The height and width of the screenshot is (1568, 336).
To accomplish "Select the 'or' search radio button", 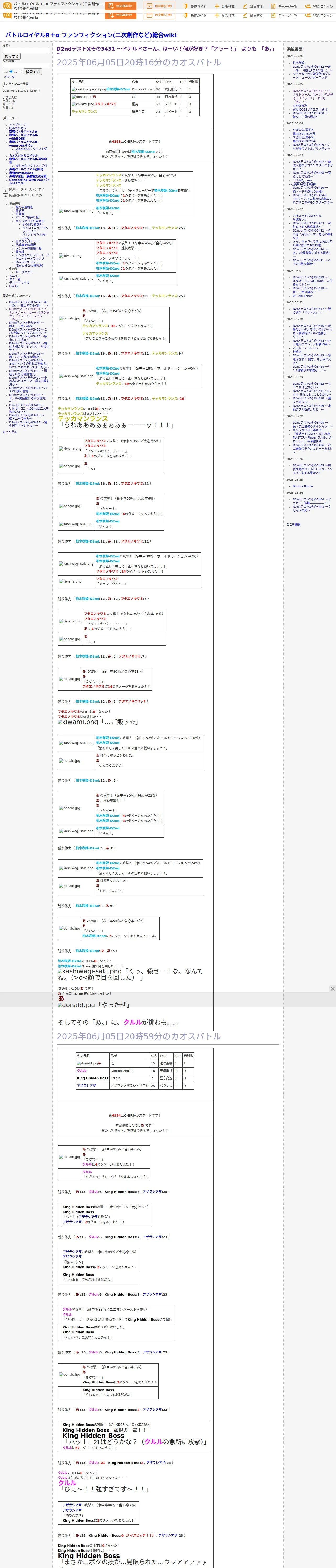I will coord(20,71).
